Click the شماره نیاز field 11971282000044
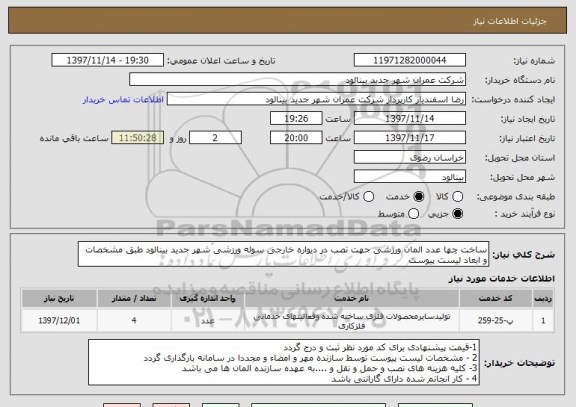This screenshot has height=407, width=576. (x=410, y=60)
